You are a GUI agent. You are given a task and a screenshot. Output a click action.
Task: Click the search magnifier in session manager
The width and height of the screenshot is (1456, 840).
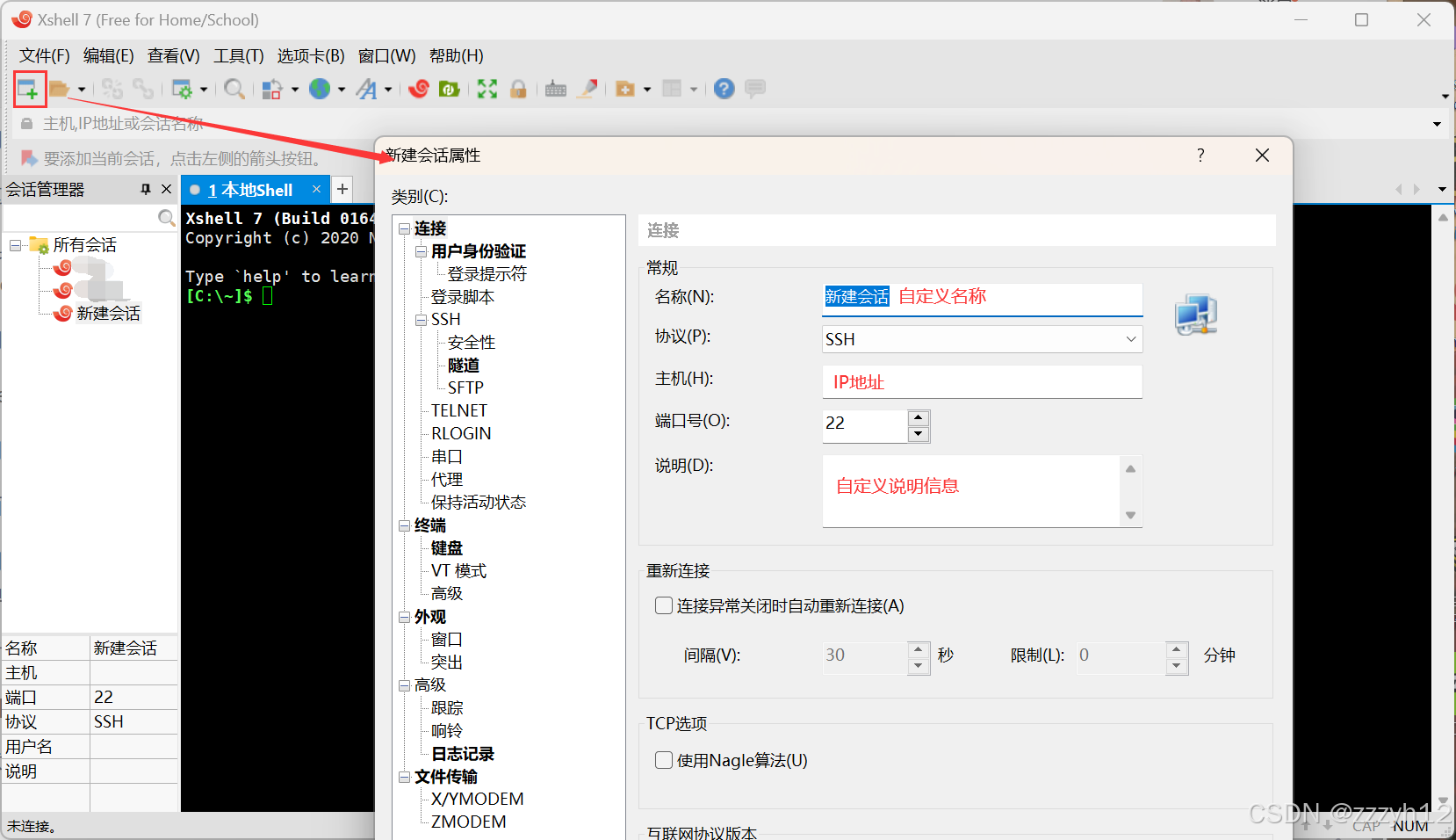[x=166, y=218]
